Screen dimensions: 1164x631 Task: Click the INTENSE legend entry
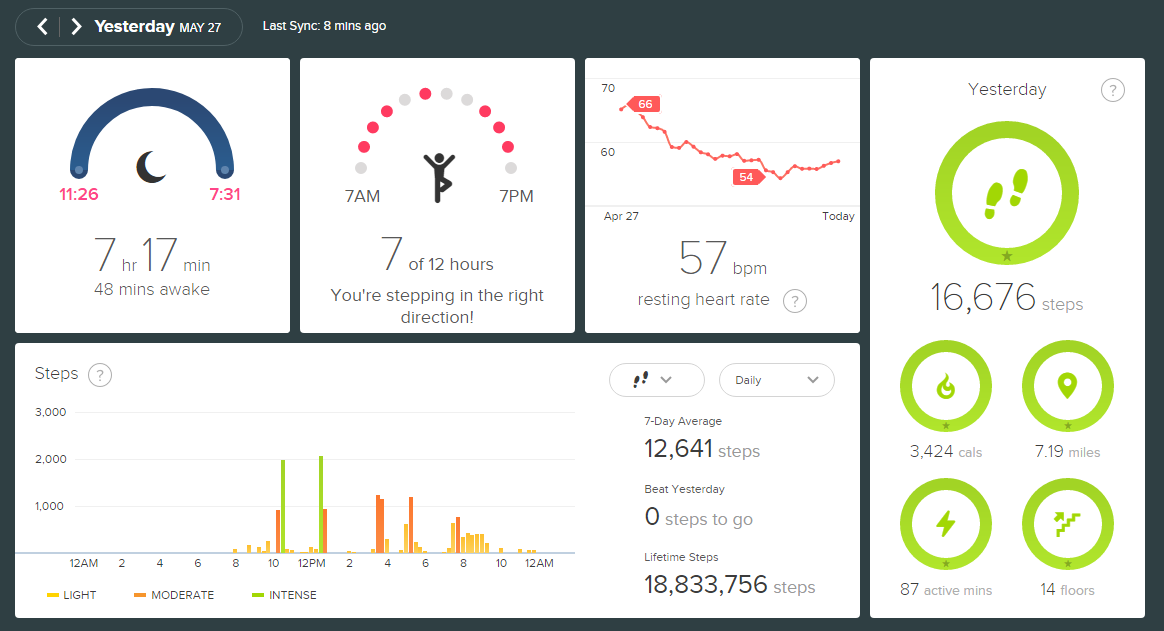[x=284, y=595]
